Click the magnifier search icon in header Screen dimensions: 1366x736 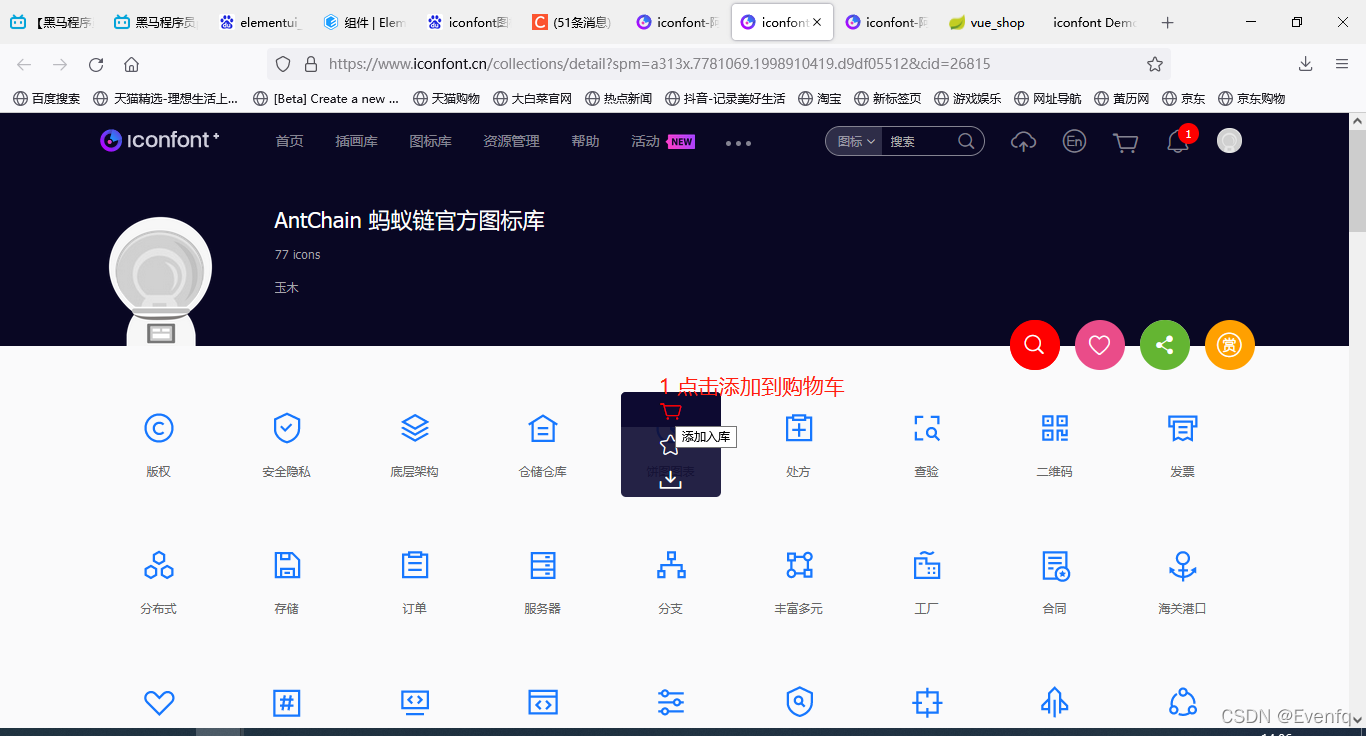(x=966, y=141)
